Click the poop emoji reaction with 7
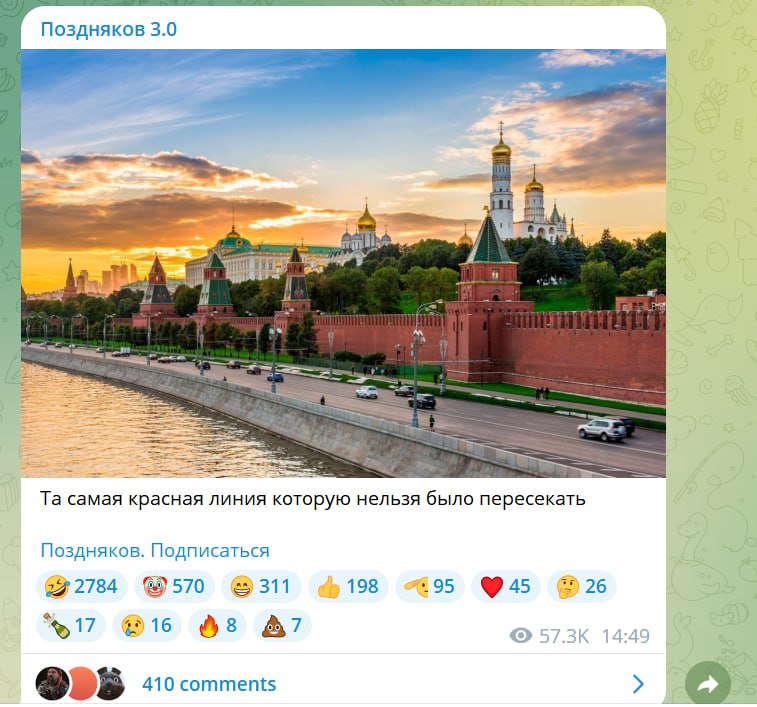This screenshot has height=707, width=757. pos(282,625)
